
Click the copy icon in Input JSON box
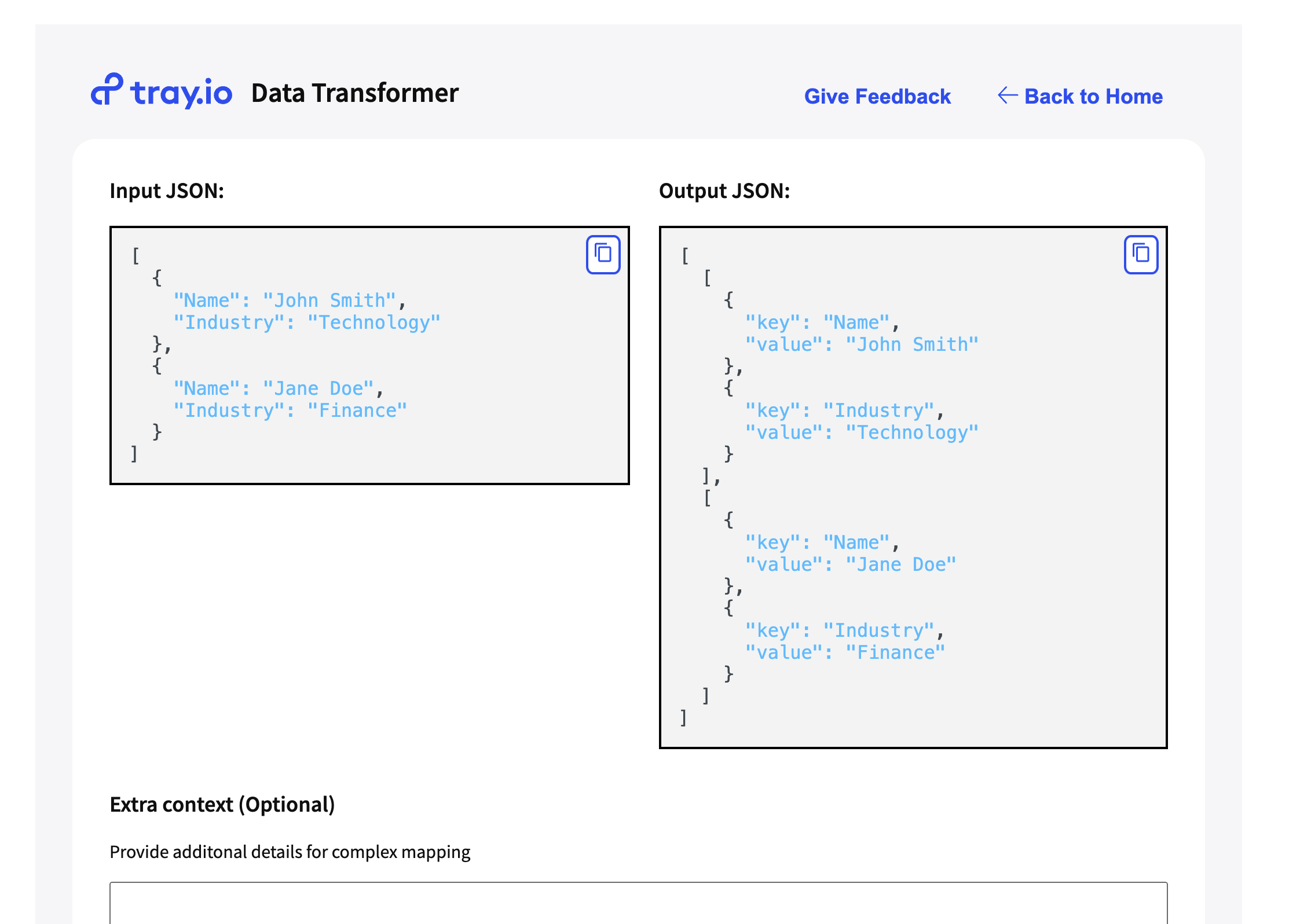(603, 254)
